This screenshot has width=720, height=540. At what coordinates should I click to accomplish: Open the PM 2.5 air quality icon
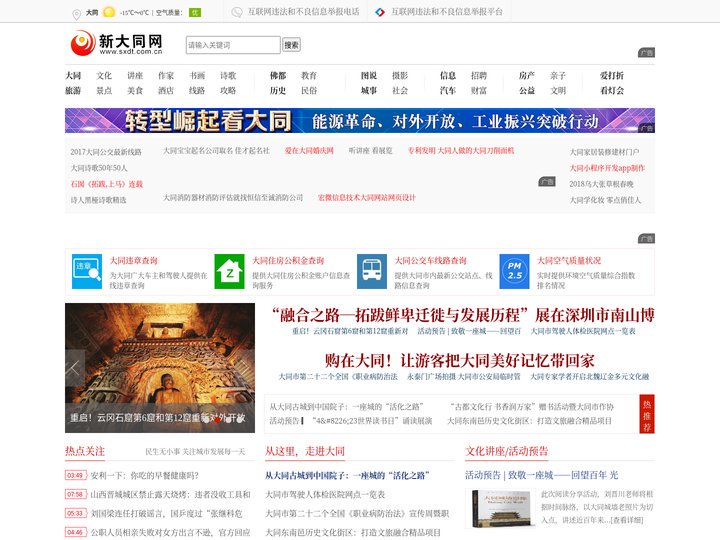pyautogui.click(x=514, y=271)
